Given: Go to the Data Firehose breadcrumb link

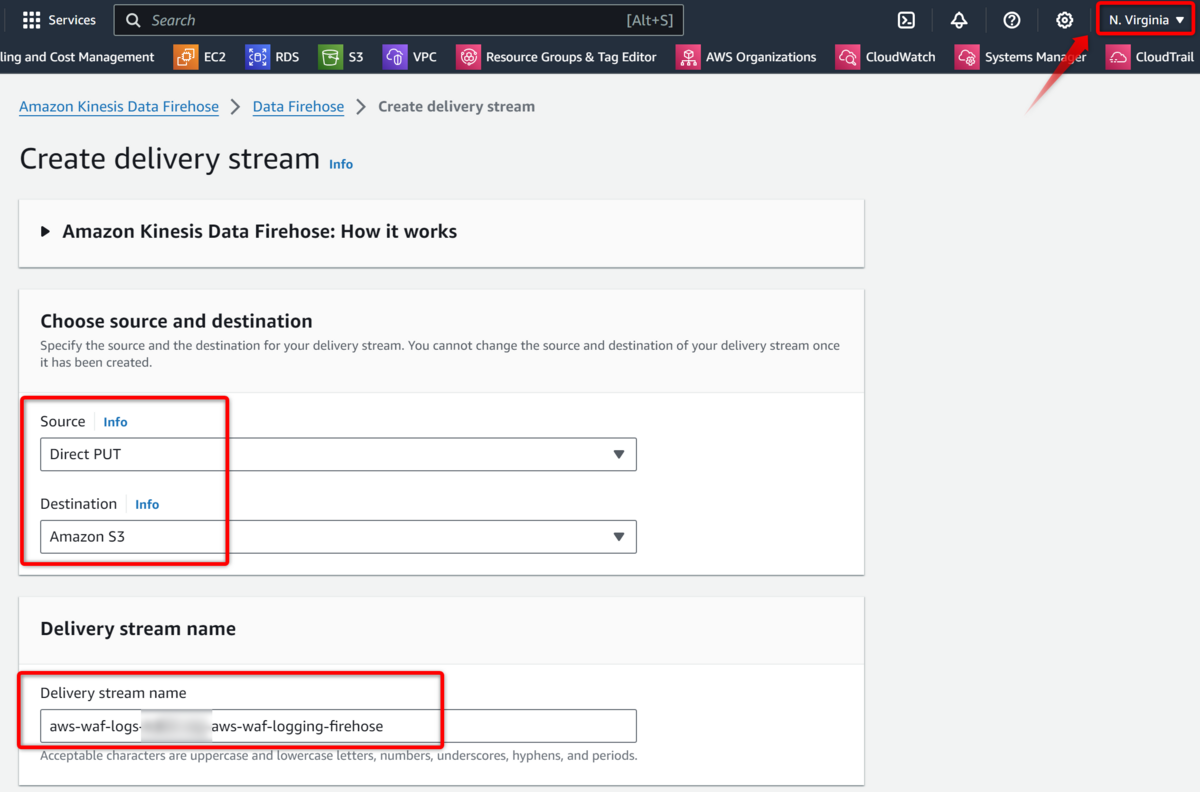Looking at the screenshot, I should (298, 107).
